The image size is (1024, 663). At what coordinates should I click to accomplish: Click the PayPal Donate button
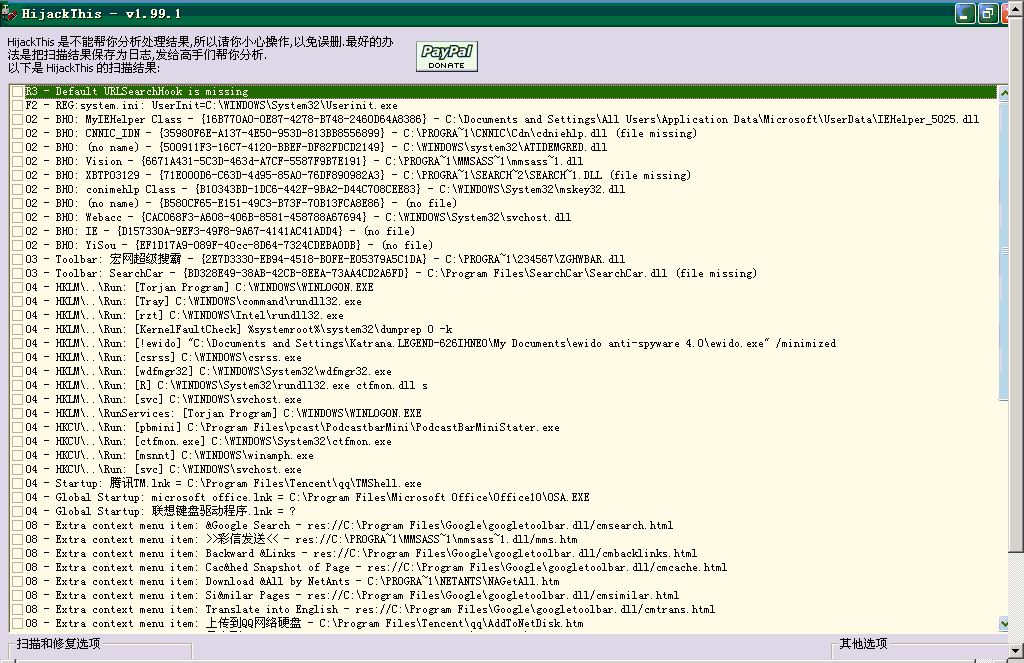point(447,56)
